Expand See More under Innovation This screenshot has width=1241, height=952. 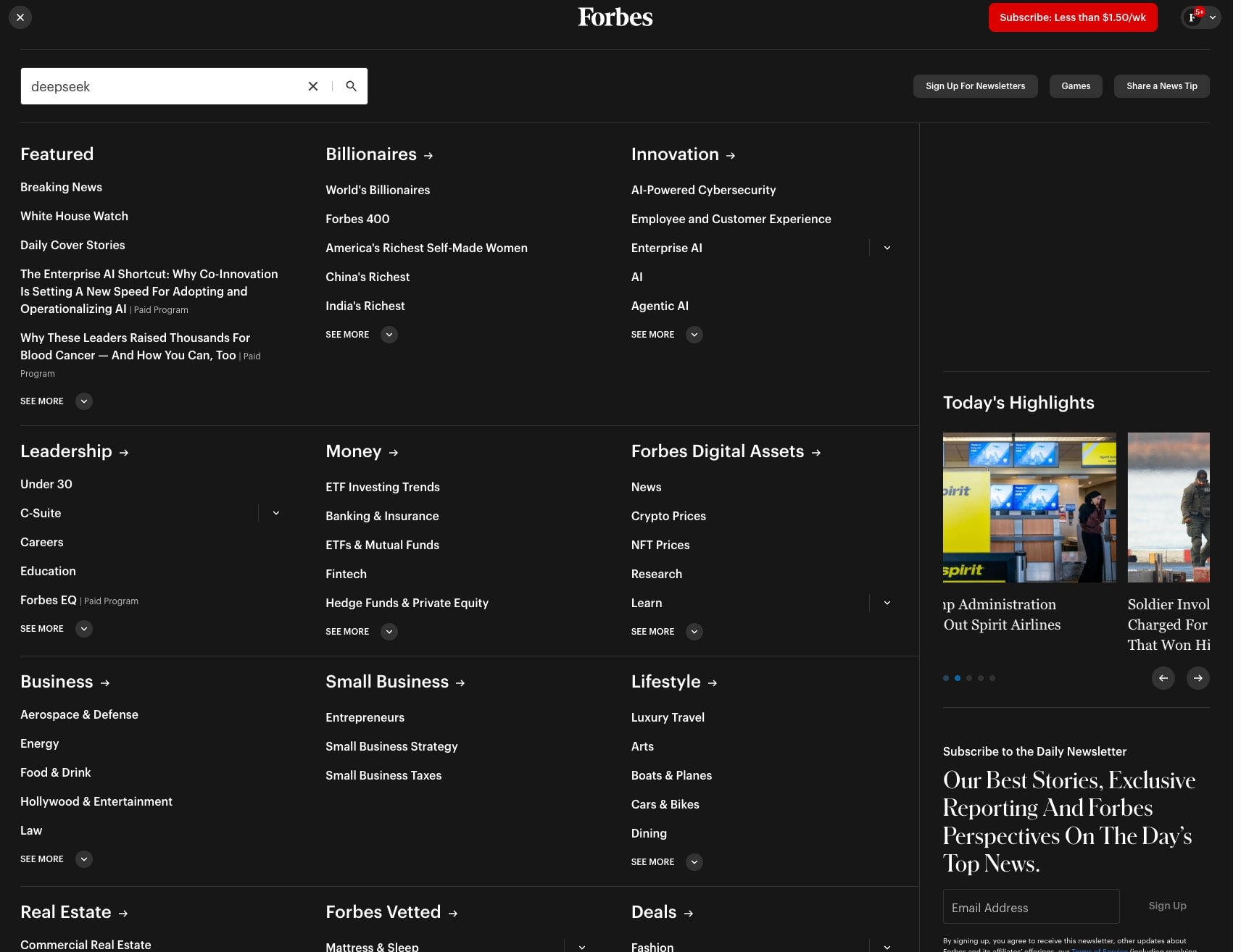(667, 335)
